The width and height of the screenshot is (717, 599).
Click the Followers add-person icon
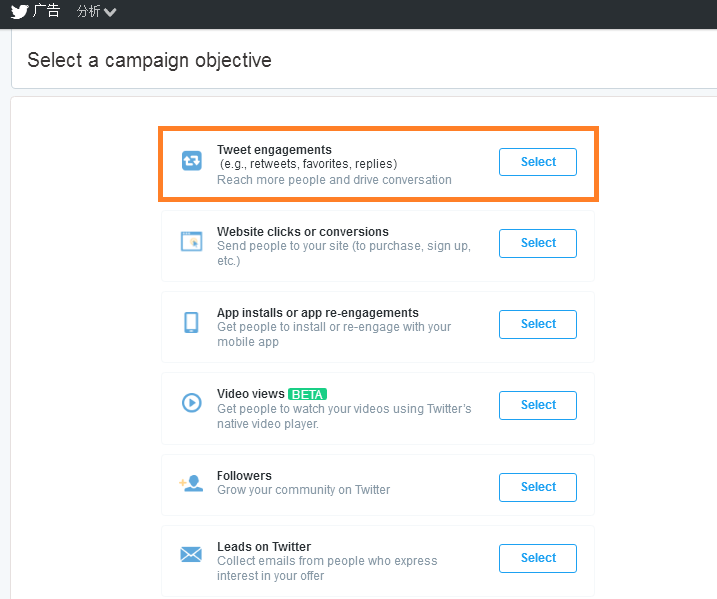coord(191,483)
